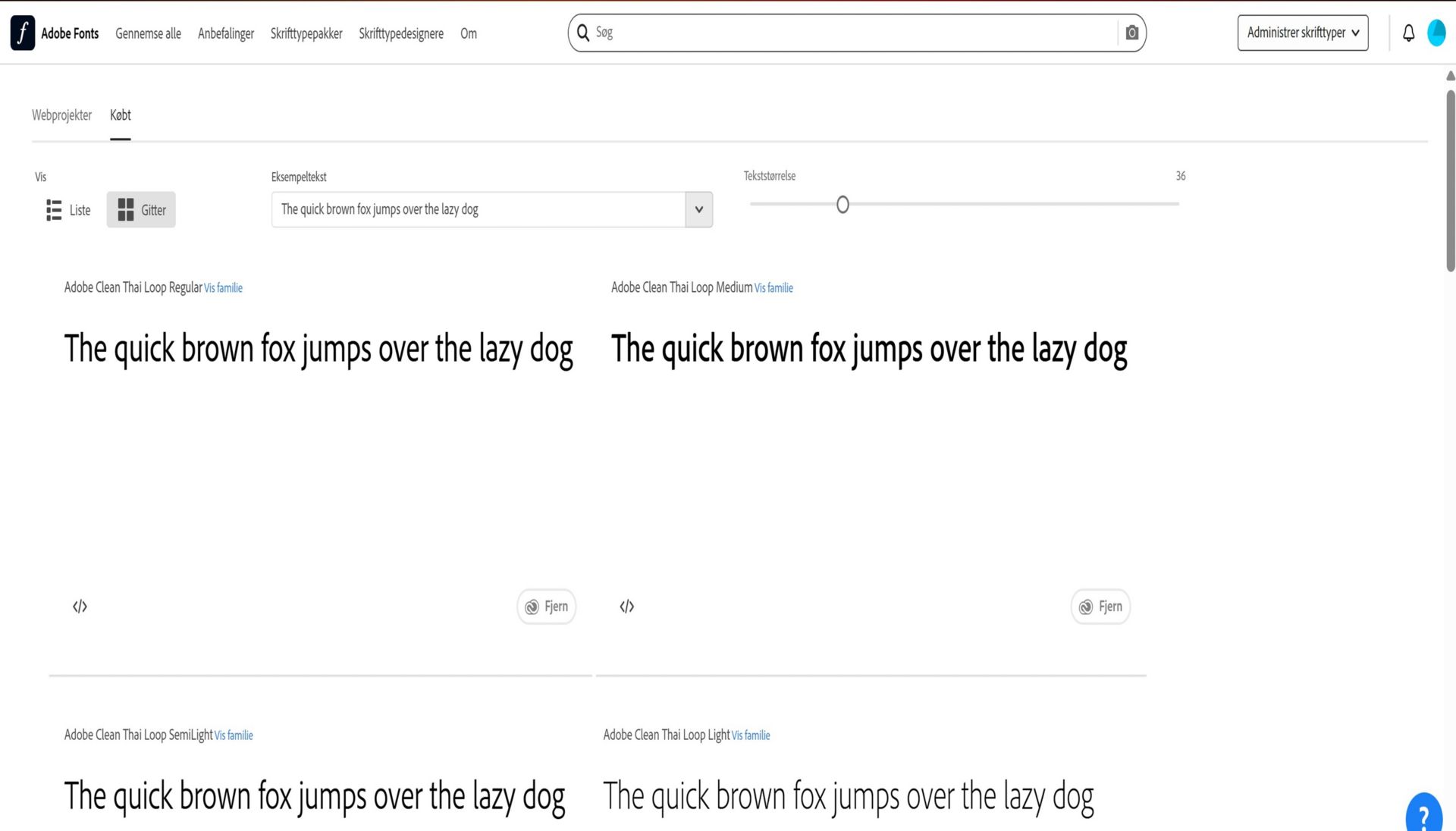This screenshot has width=1456, height=831.
Task: Remove Adobe Clean Thai Loop Regular with Fjern
Action: click(546, 607)
